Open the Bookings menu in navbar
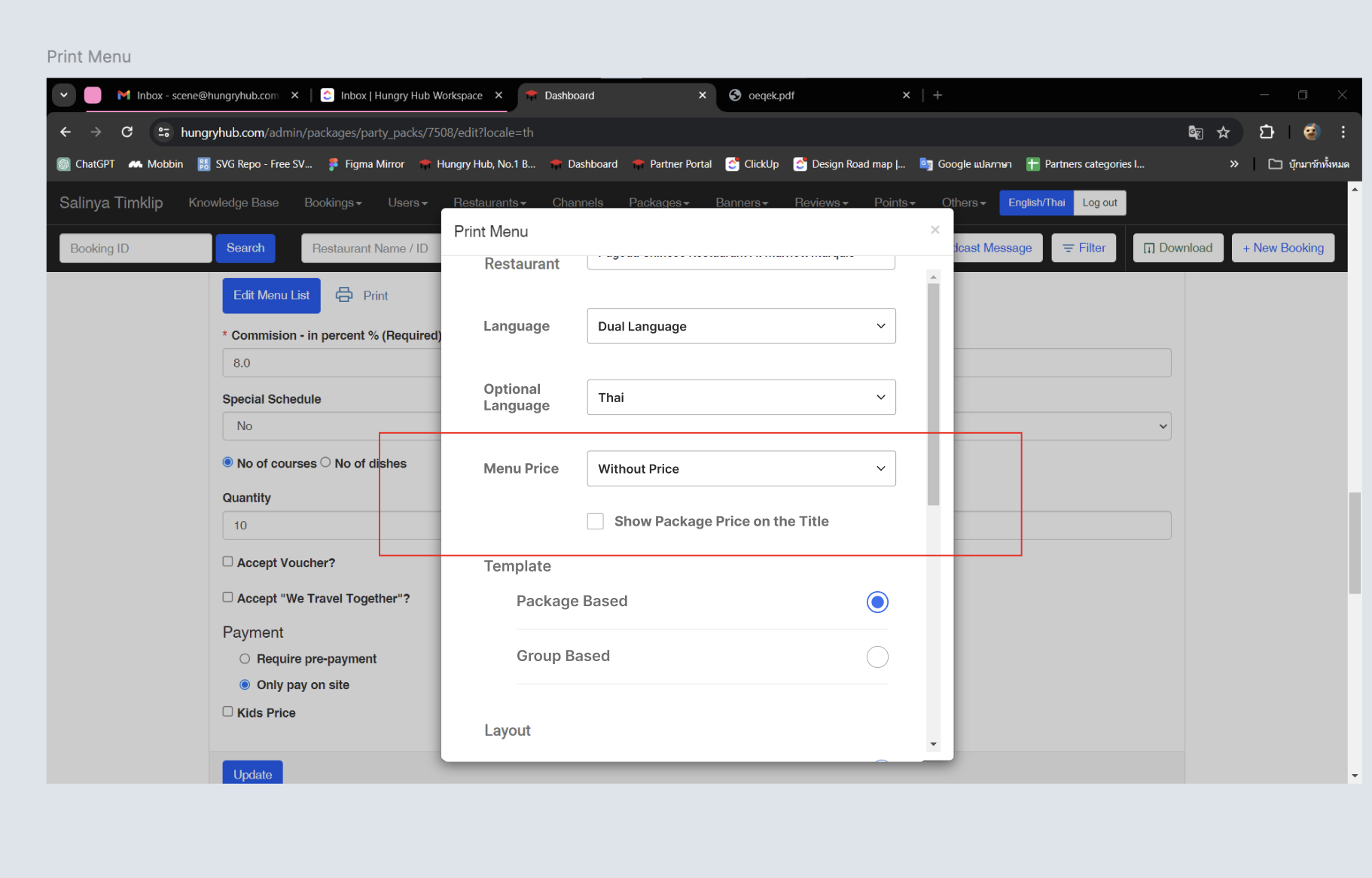1372x878 pixels. click(333, 203)
